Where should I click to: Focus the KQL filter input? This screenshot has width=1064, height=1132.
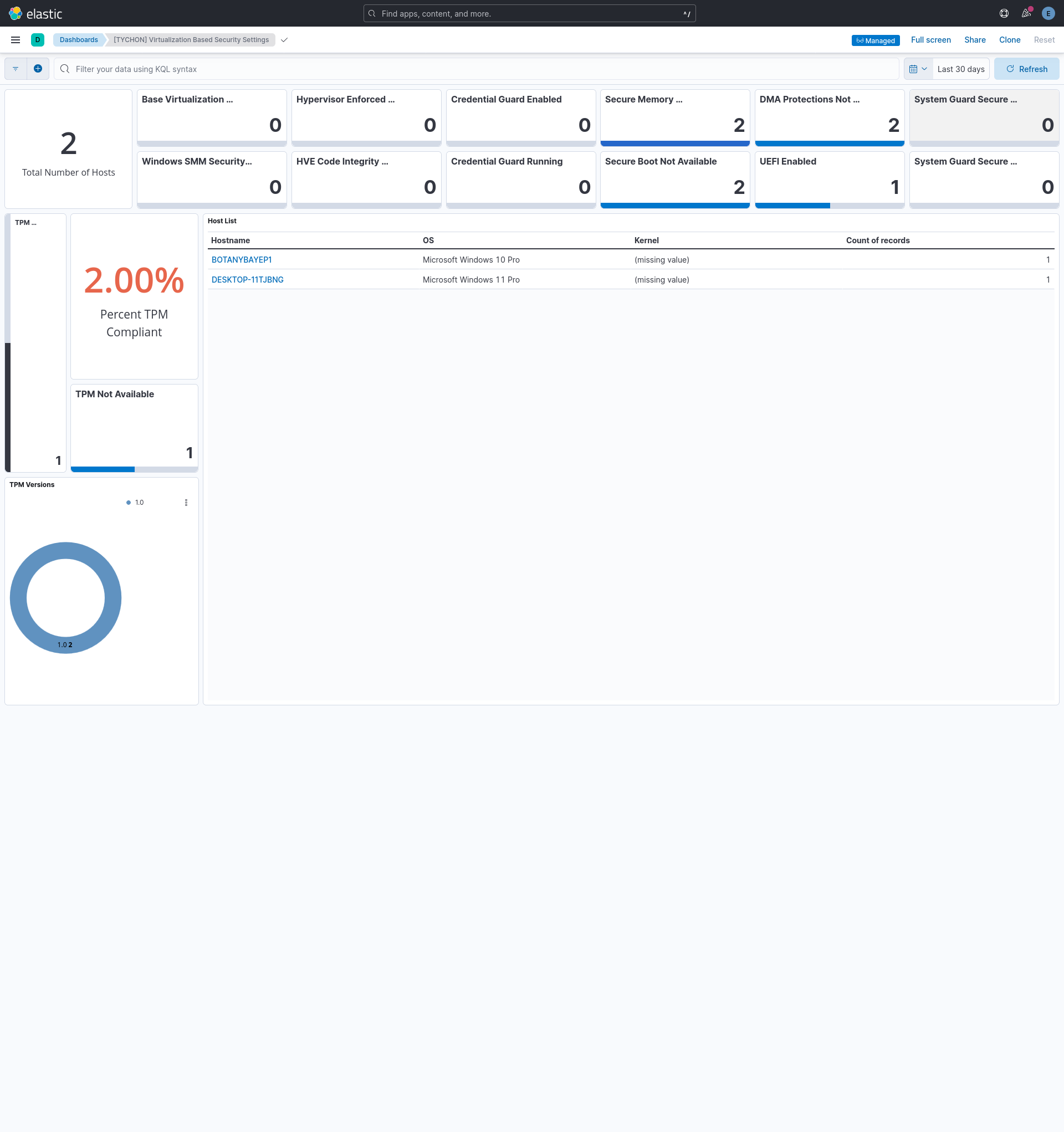coord(476,69)
